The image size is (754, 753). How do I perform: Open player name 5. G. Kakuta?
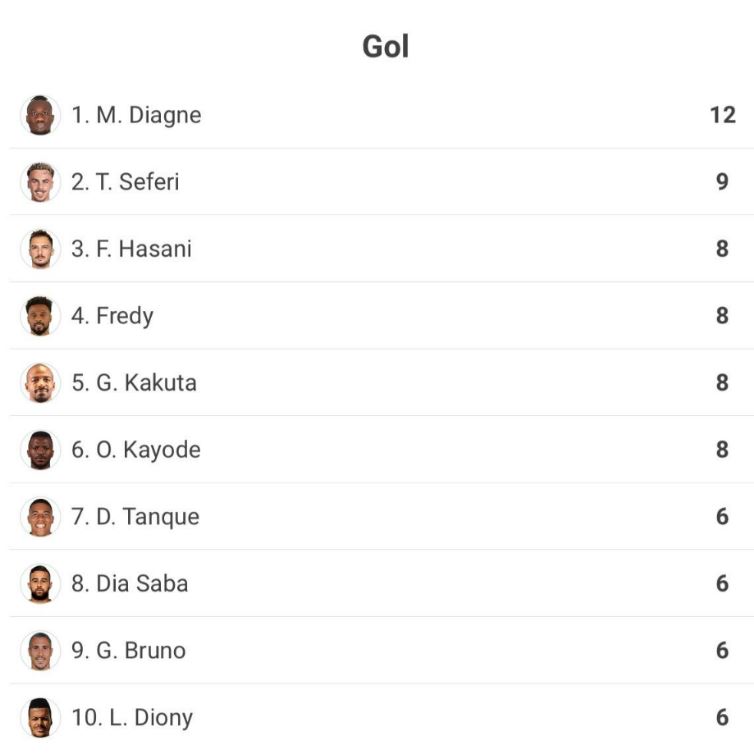[x=134, y=383]
